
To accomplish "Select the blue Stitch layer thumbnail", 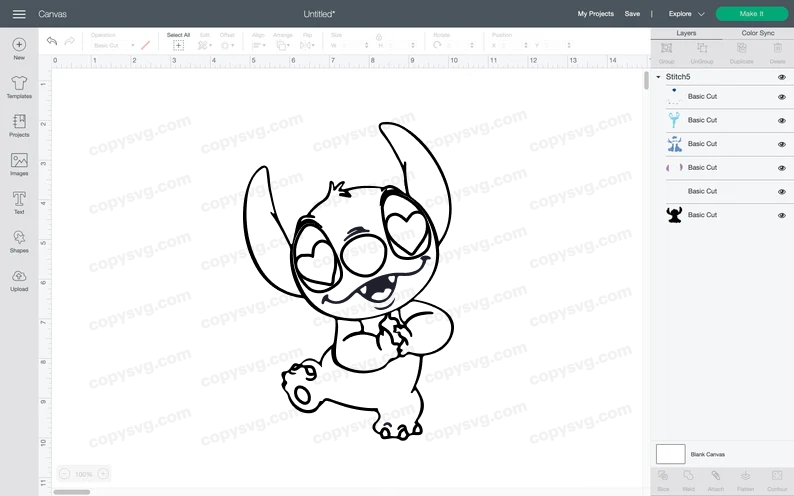I will click(674, 144).
